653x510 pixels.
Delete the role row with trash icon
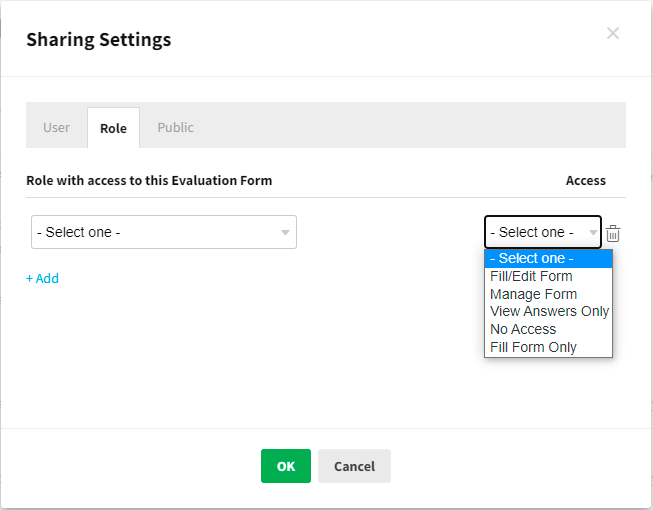613,233
